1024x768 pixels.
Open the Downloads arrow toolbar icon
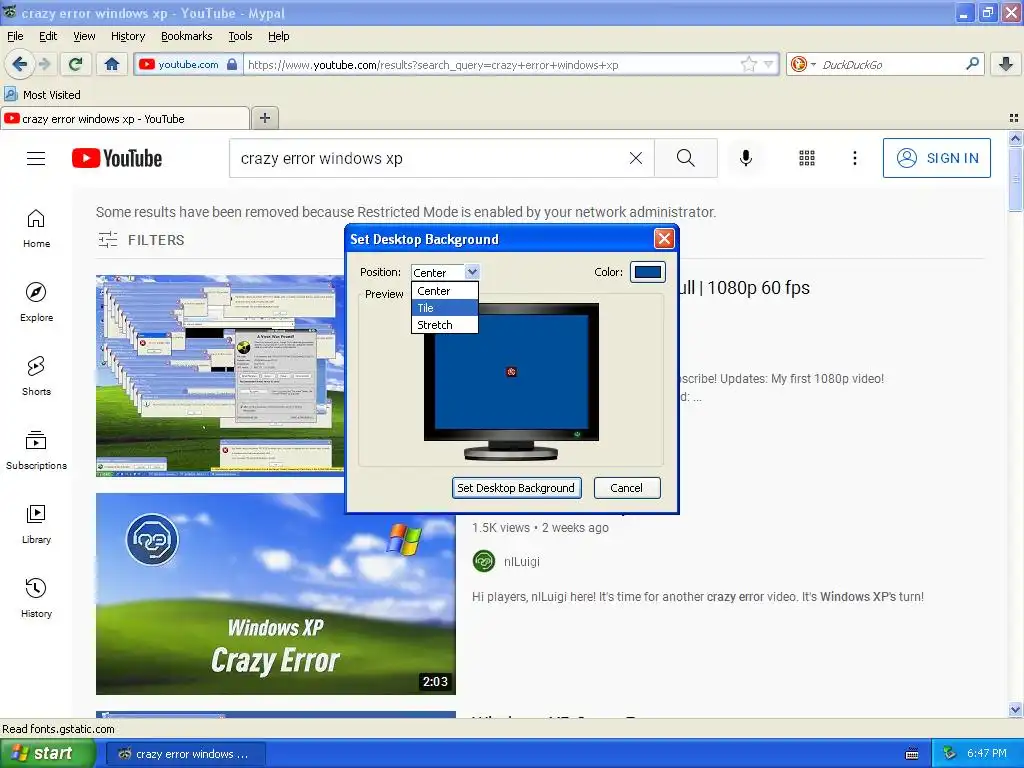click(x=1006, y=64)
